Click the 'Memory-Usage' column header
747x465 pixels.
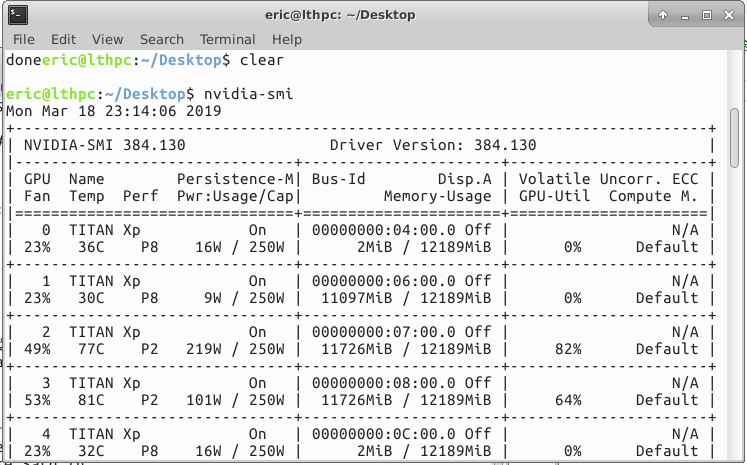438,196
